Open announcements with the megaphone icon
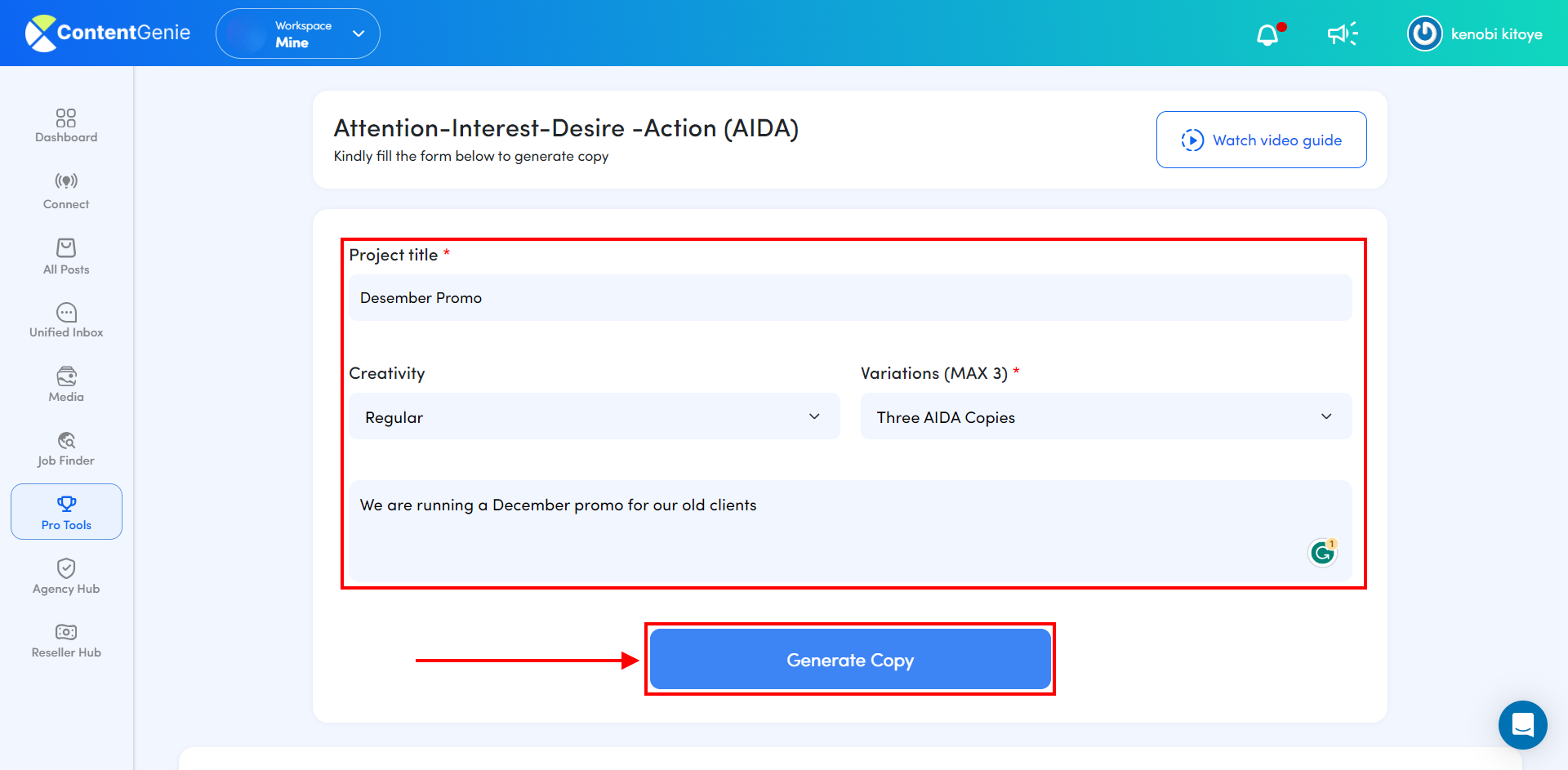1568x770 pixels. (1342, 33)
